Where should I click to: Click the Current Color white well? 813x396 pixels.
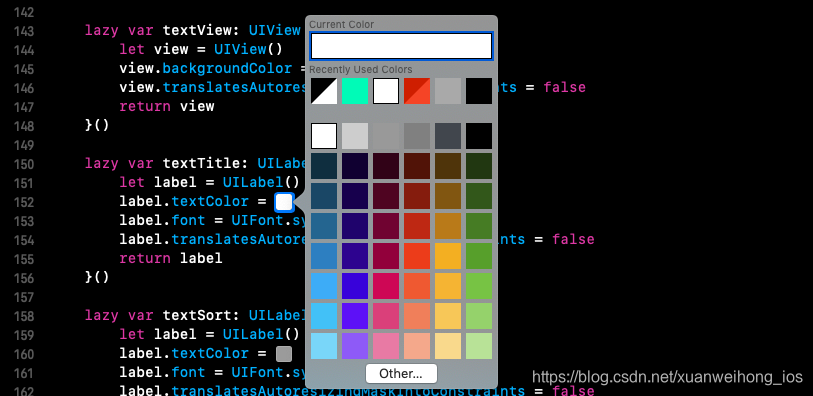pos(401,46)
